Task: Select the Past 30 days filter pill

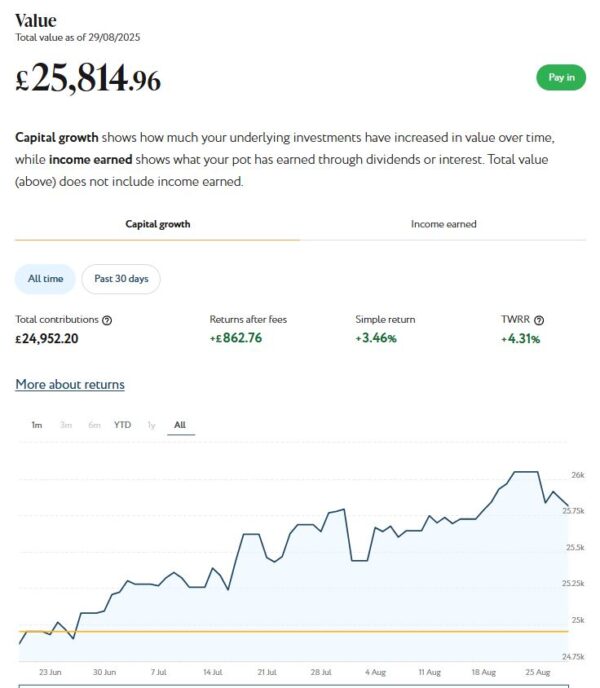Action: point(121,279)
